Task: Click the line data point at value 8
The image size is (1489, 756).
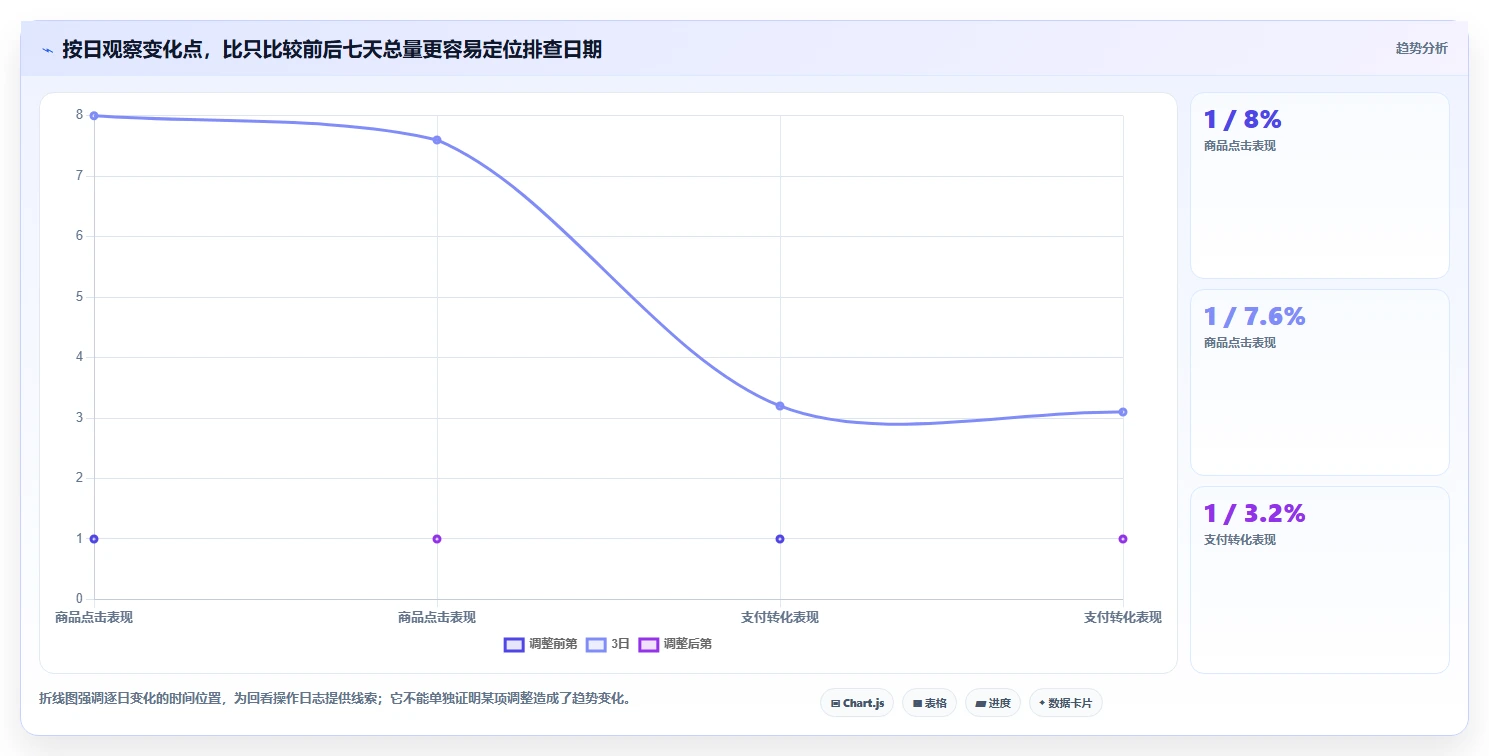Action: [x=94, y=116]
